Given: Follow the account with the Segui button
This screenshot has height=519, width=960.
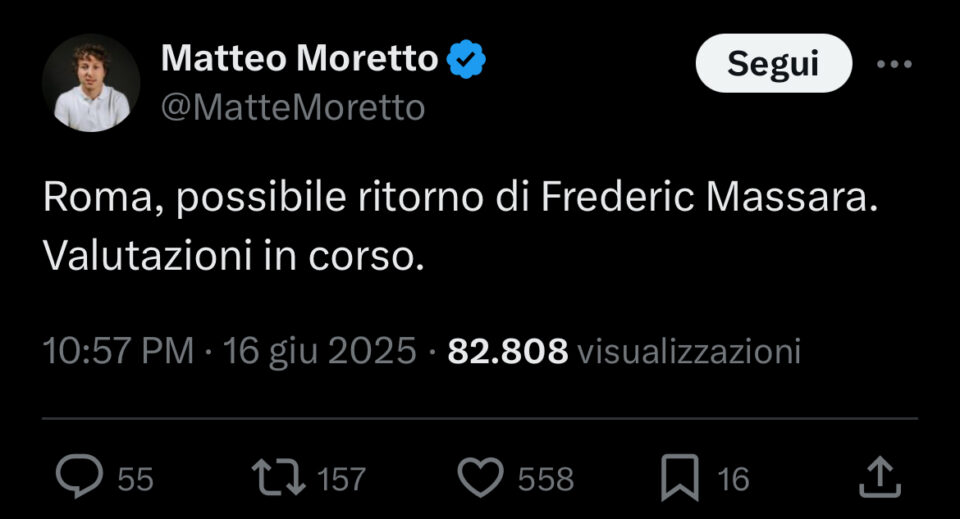Looking at the screenshot, I should (x=774, y=63).
